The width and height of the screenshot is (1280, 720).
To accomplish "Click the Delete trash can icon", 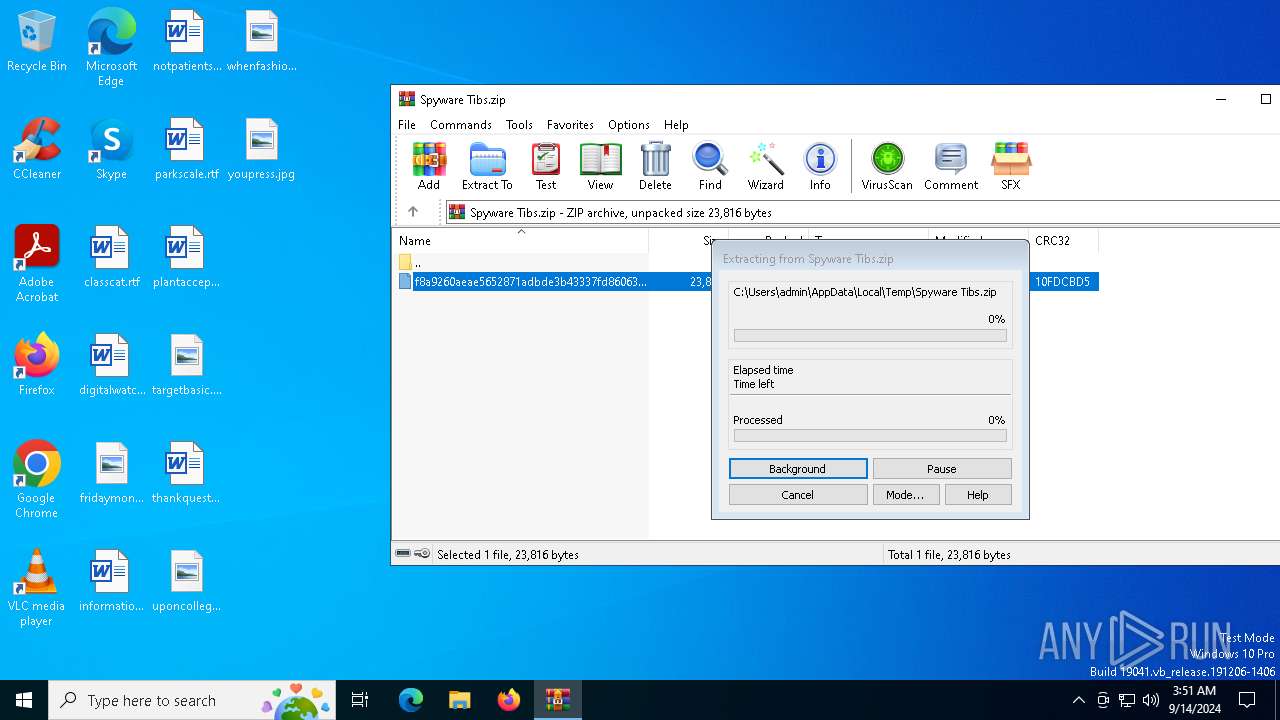I will coord(655,166).
